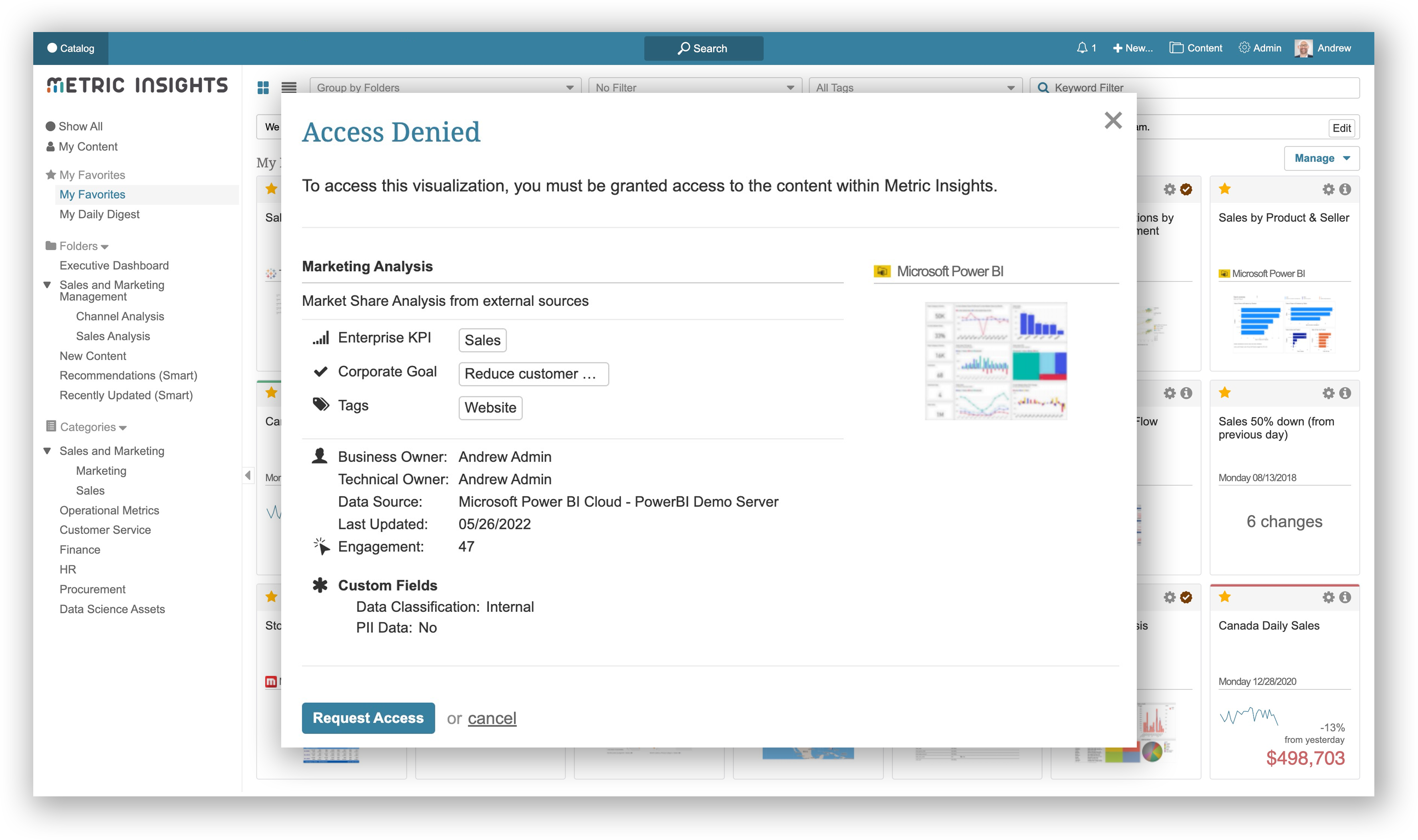1418x840 pixels.
Task: Click the New... plus menu
Action: pos(1132,48)
